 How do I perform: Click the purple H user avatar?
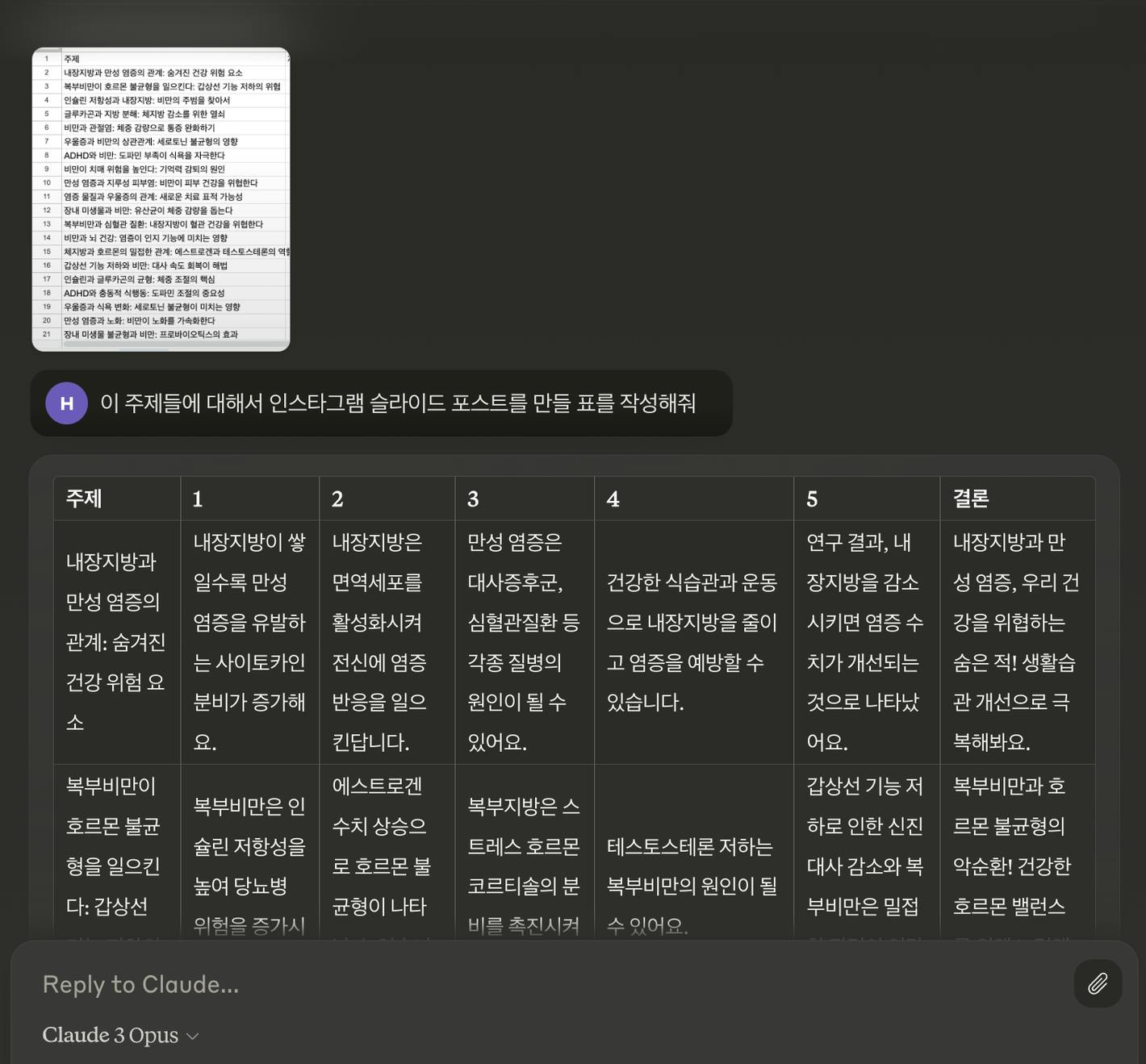click(x=67, y=403)
